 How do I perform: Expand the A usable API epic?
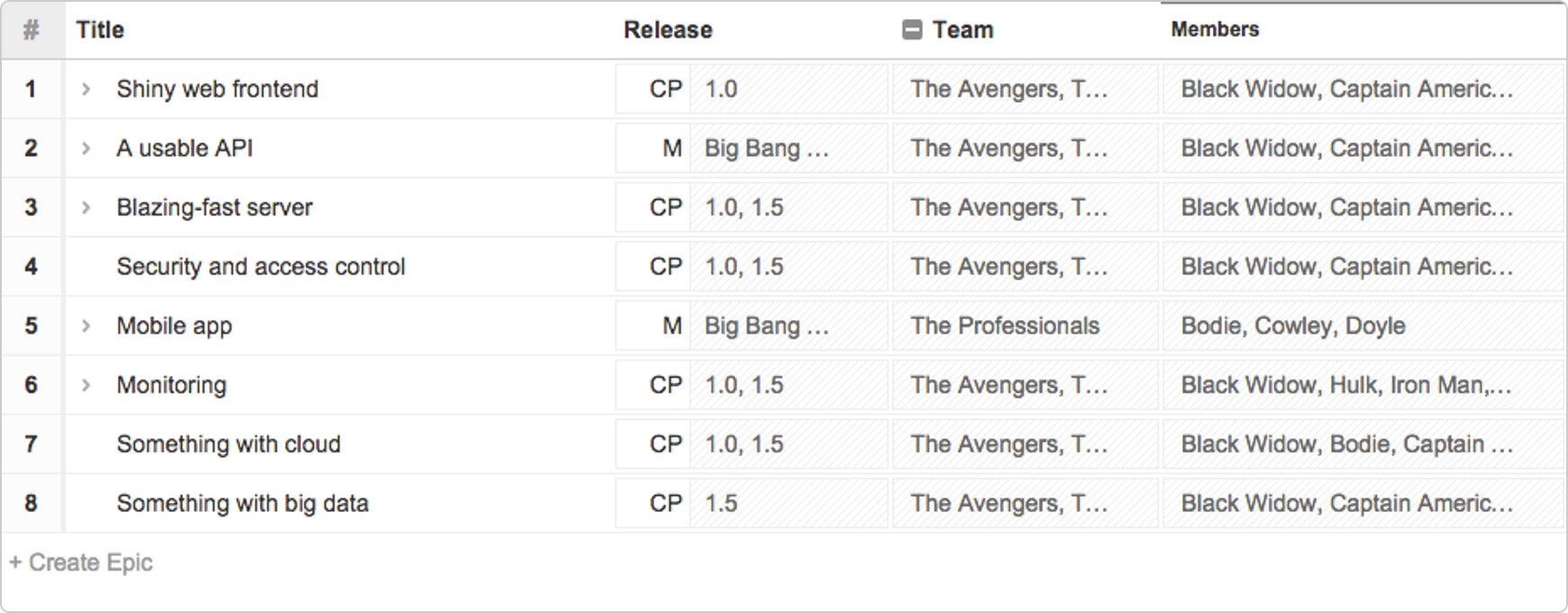coord(86,149)
